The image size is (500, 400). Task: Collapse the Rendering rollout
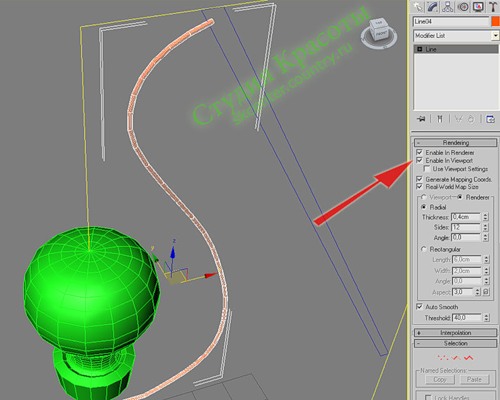tap(455, 143)
